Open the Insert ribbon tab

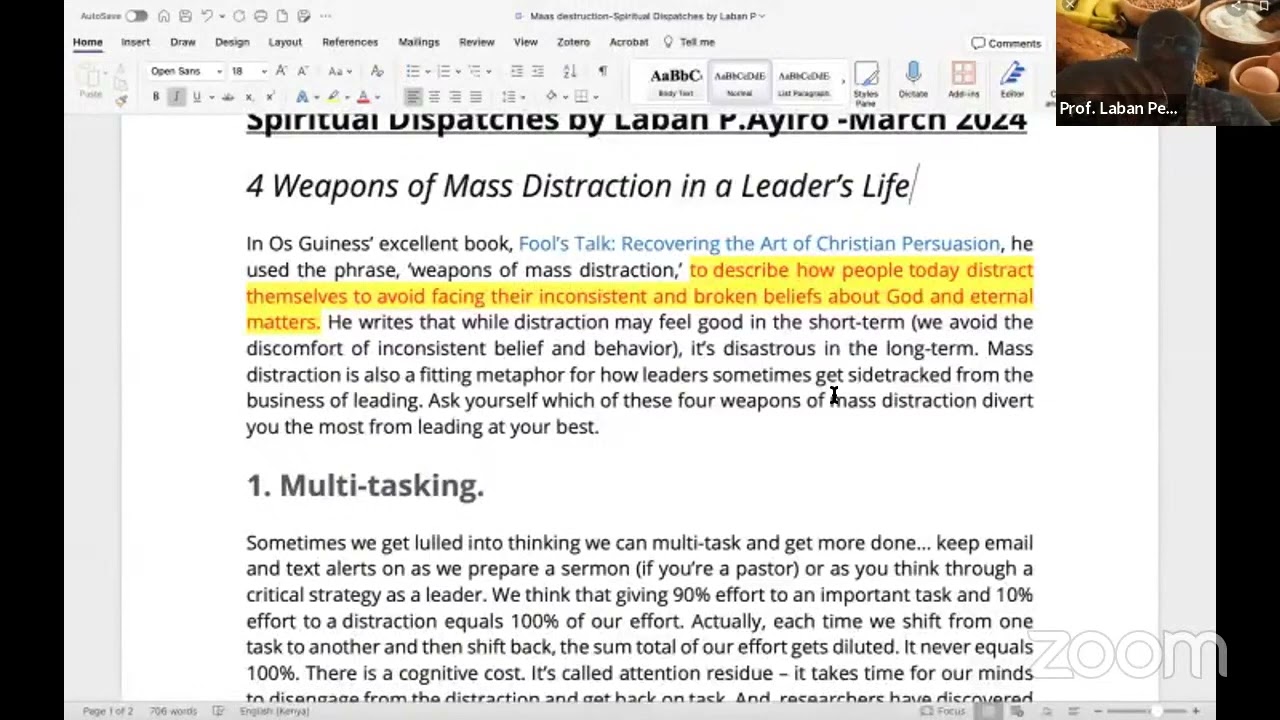[135, 42]
